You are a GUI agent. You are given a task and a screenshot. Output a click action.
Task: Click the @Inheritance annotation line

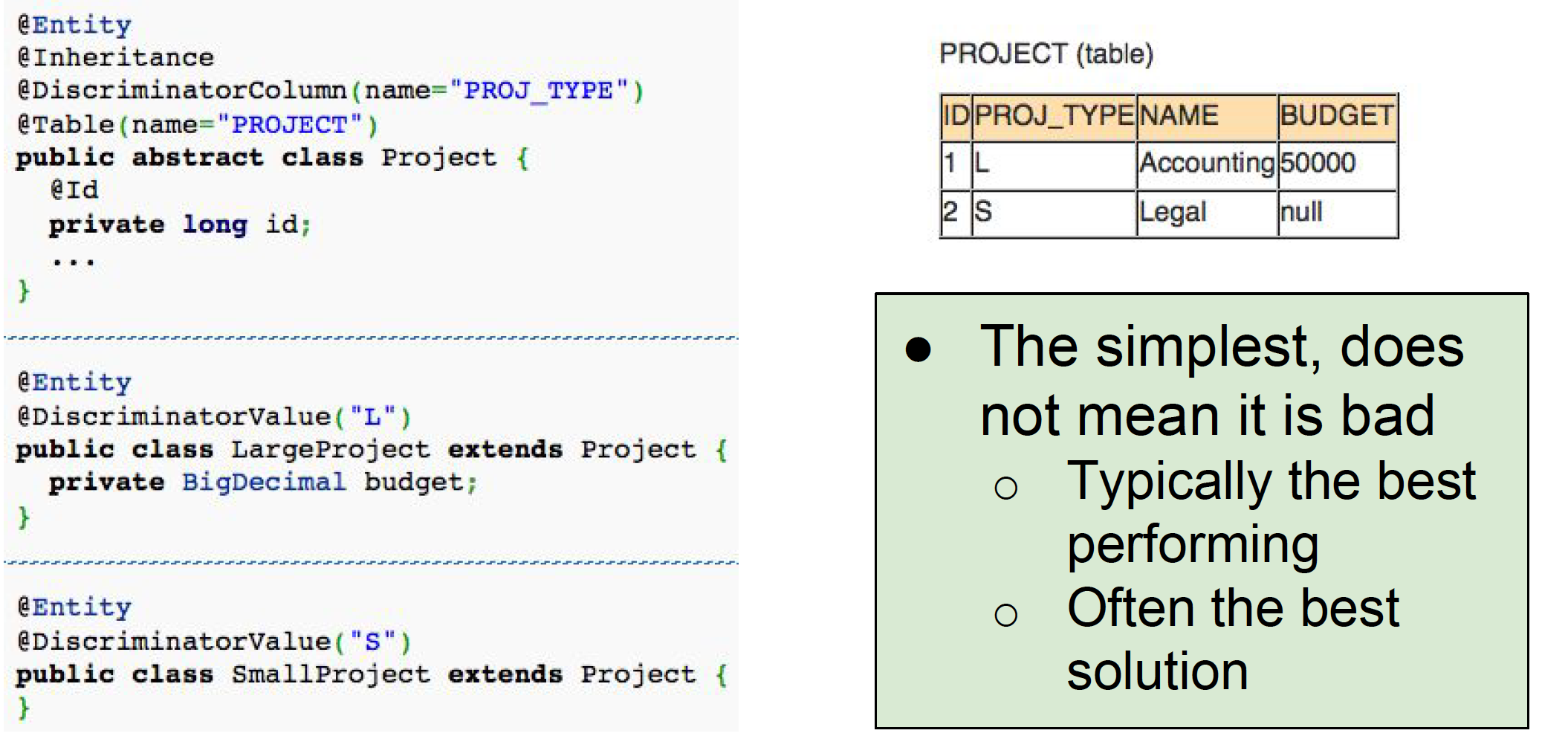115,57
